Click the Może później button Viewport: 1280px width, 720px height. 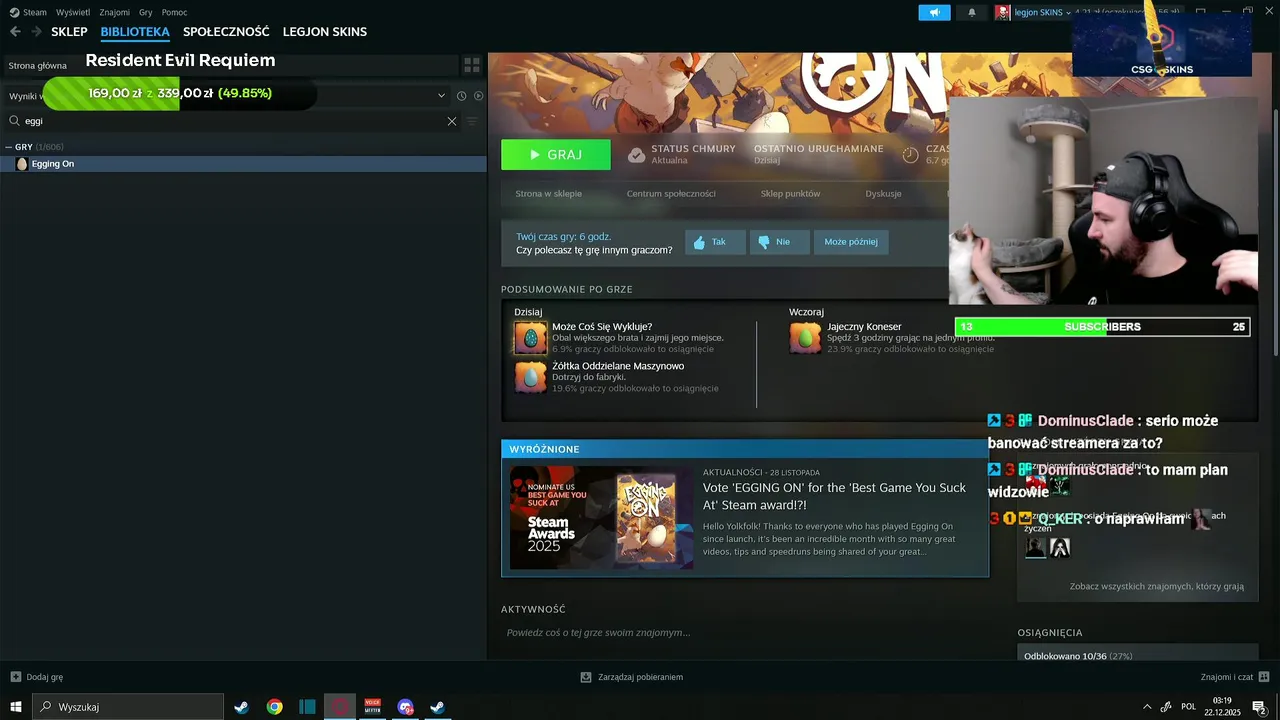coord(851,242)
